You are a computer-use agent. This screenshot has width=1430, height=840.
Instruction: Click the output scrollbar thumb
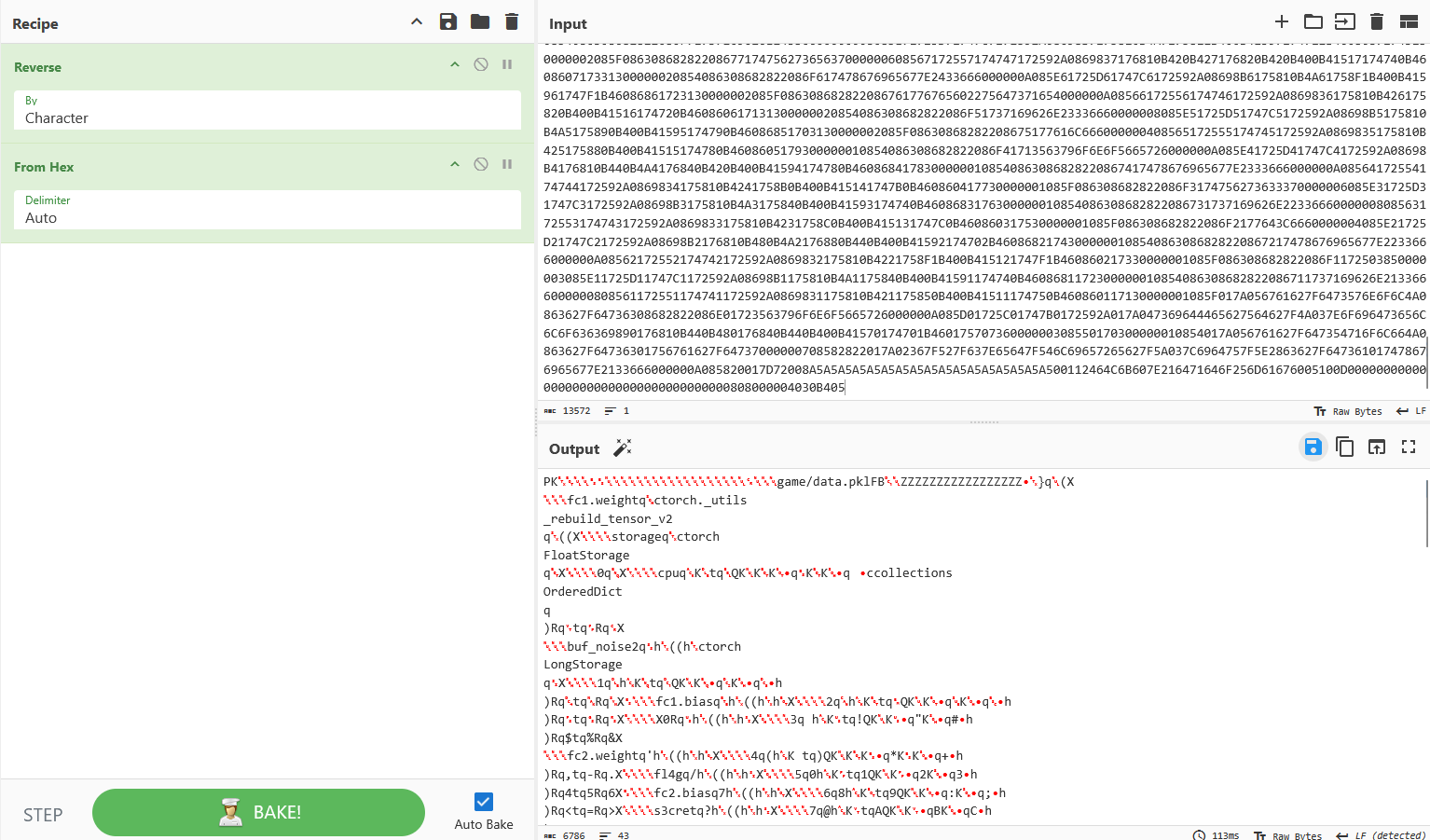point(1425,513)
